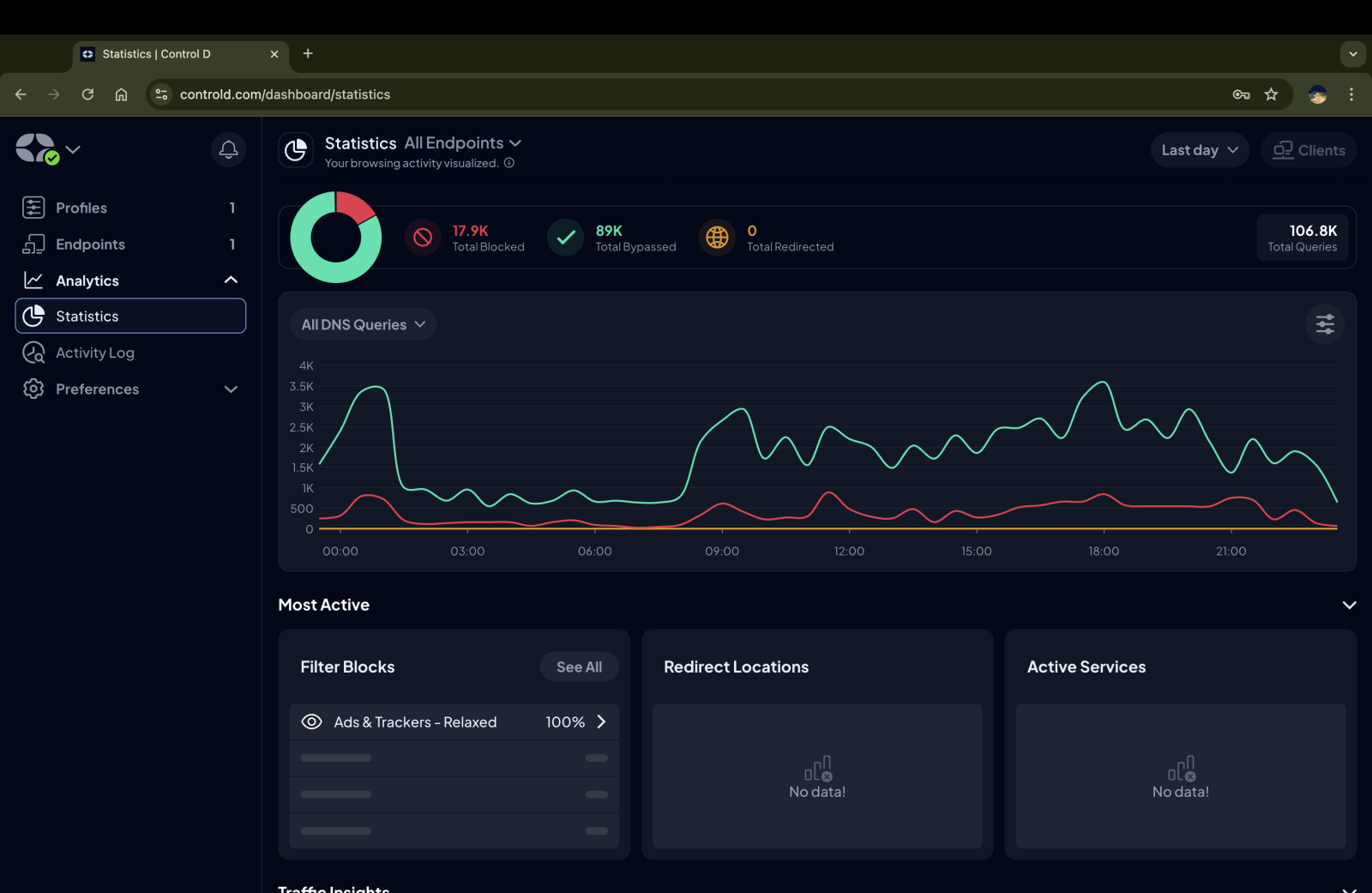This screenshot has height=893, width=1372.
Task: Click the Total Redirected globe icon
Action: point(718,238)
